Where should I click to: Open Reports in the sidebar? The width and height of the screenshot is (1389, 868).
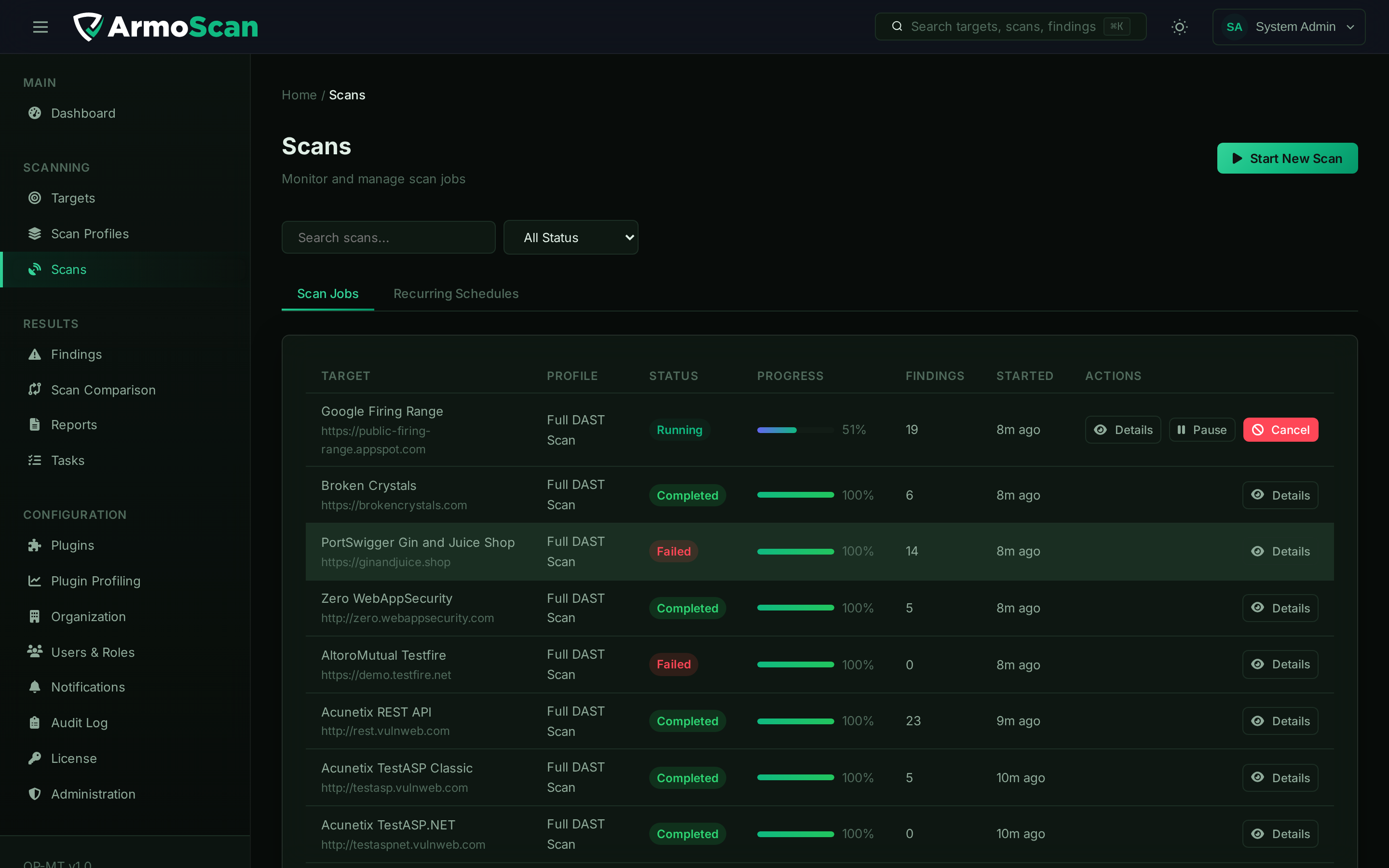point(125,425)
